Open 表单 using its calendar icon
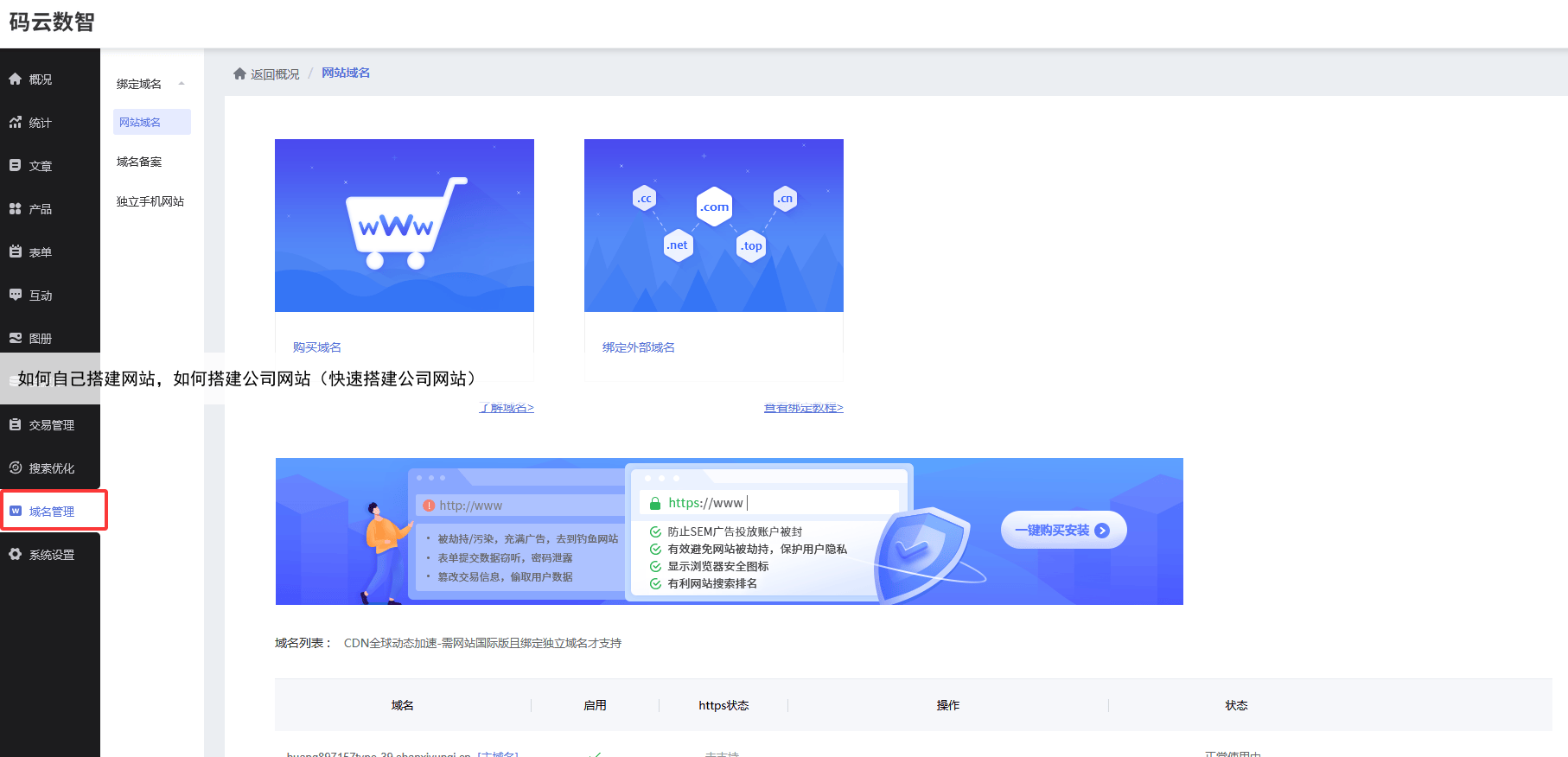1568x757 pixels. point(15,251)
